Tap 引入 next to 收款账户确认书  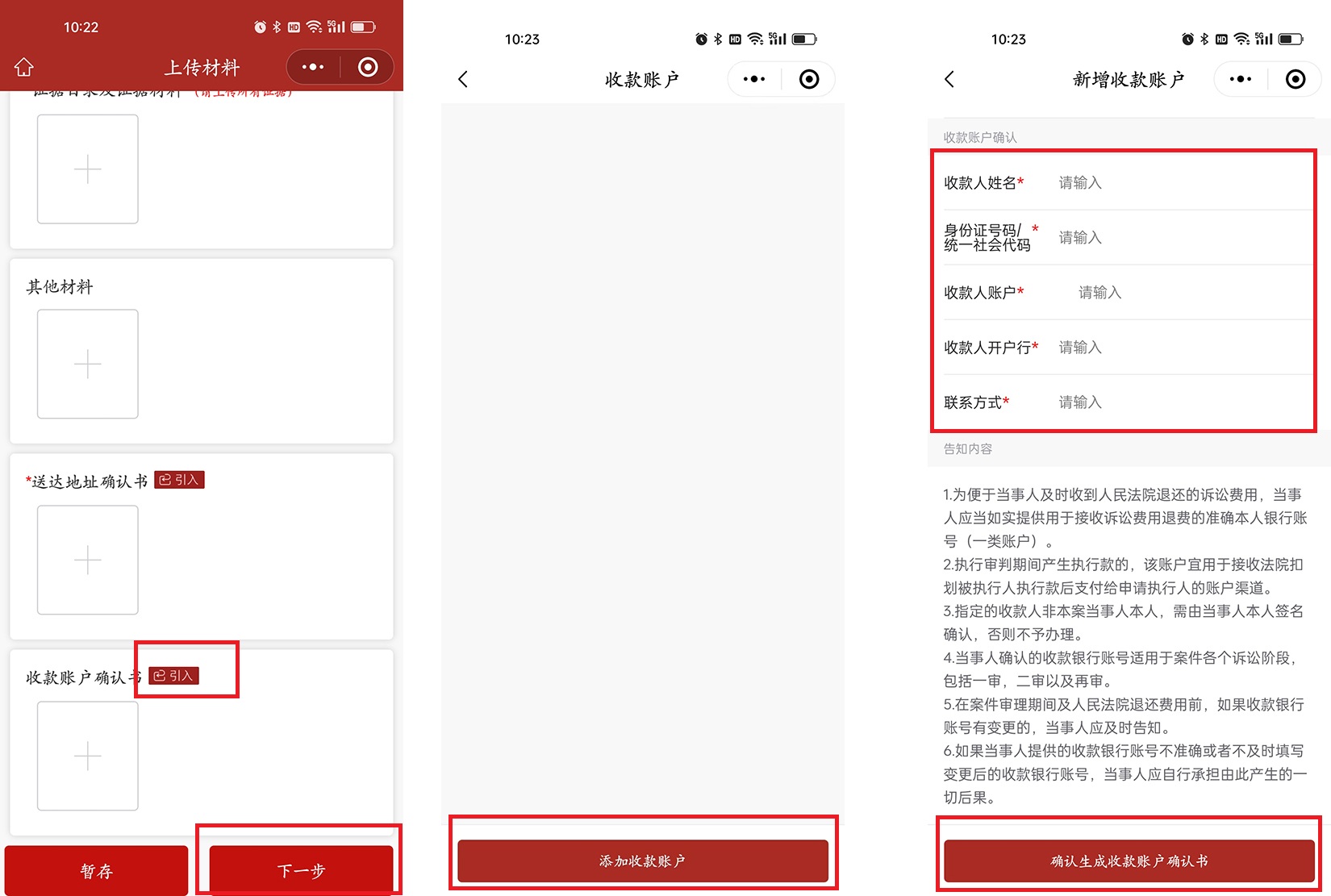174,676
